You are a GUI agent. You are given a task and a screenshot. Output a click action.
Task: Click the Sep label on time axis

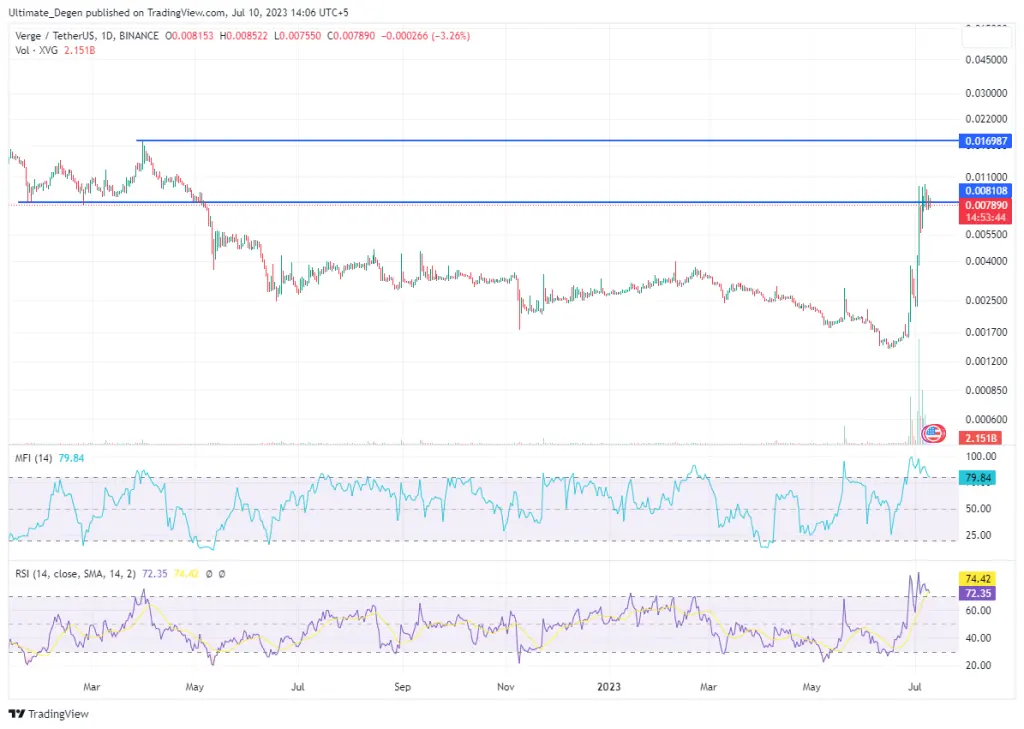coord(402,687)
